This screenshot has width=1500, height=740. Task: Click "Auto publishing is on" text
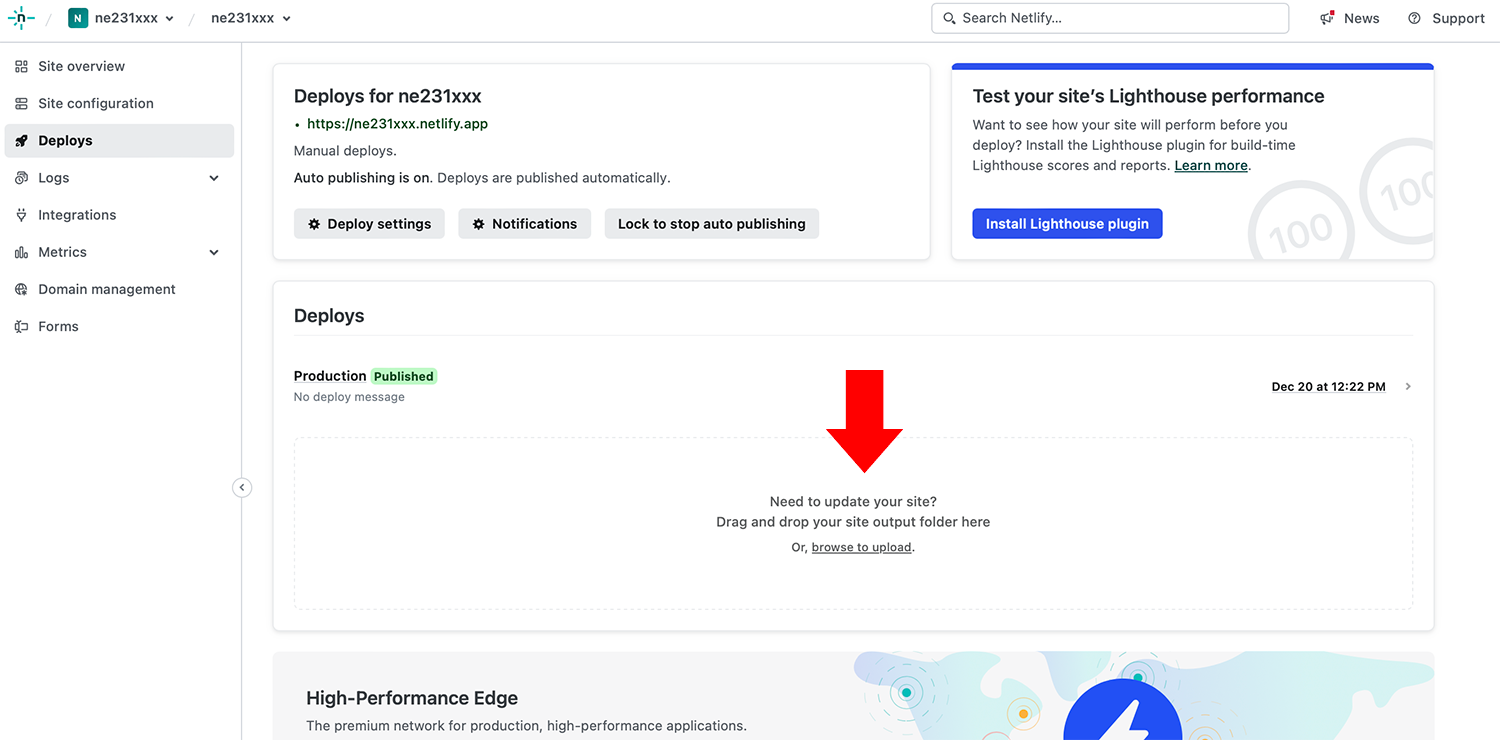(362, 178)
